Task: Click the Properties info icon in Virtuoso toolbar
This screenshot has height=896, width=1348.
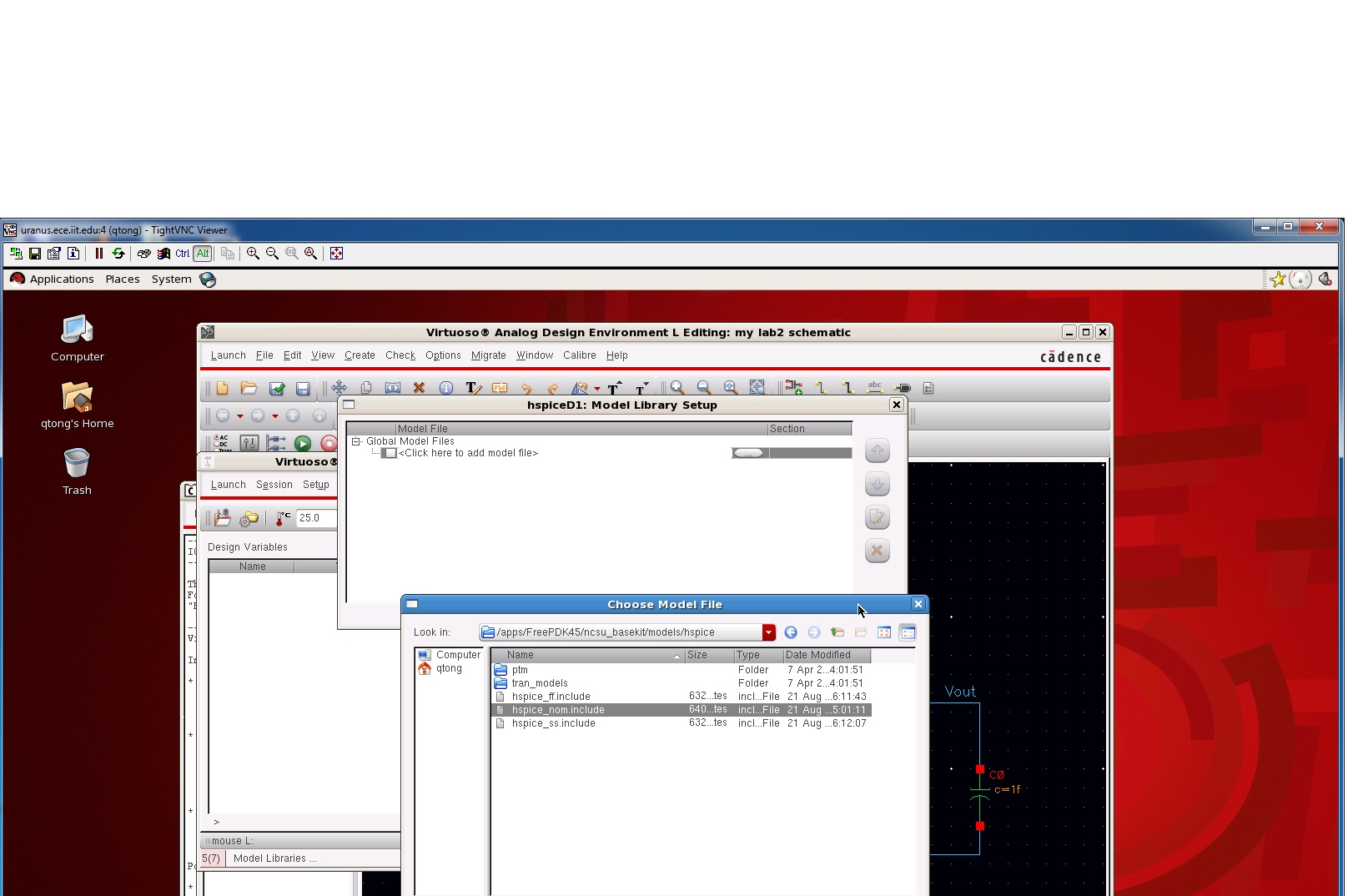Action: click(446, 388)
